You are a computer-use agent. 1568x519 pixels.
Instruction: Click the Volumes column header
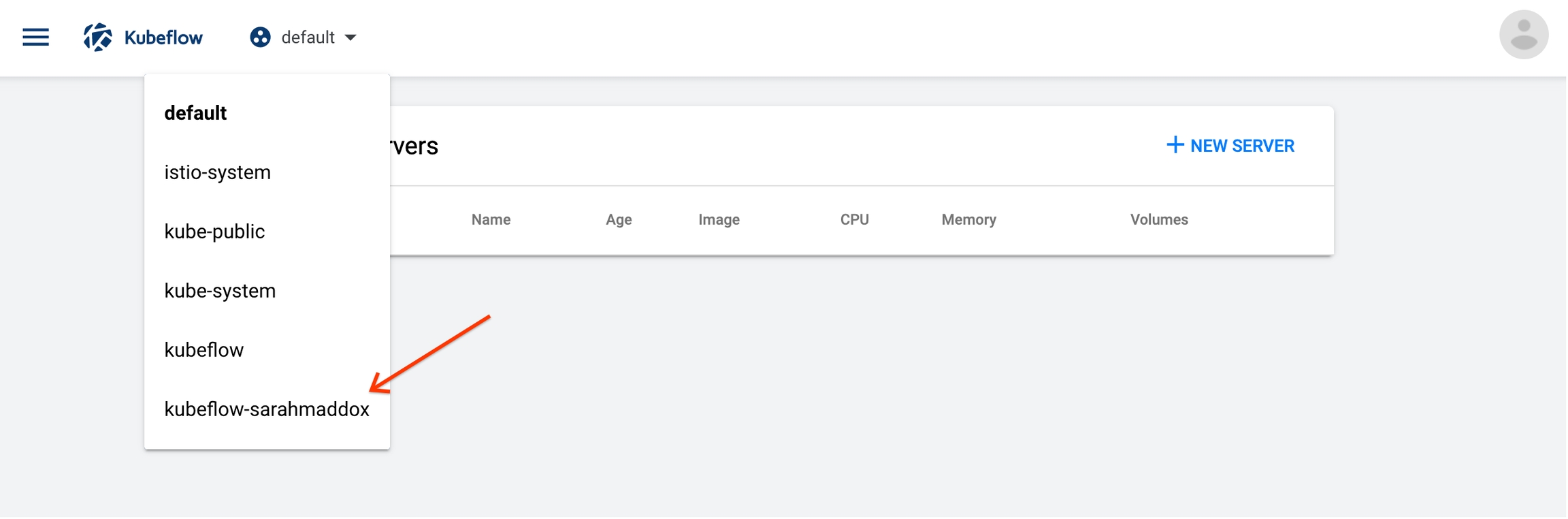coord(1158,219)
